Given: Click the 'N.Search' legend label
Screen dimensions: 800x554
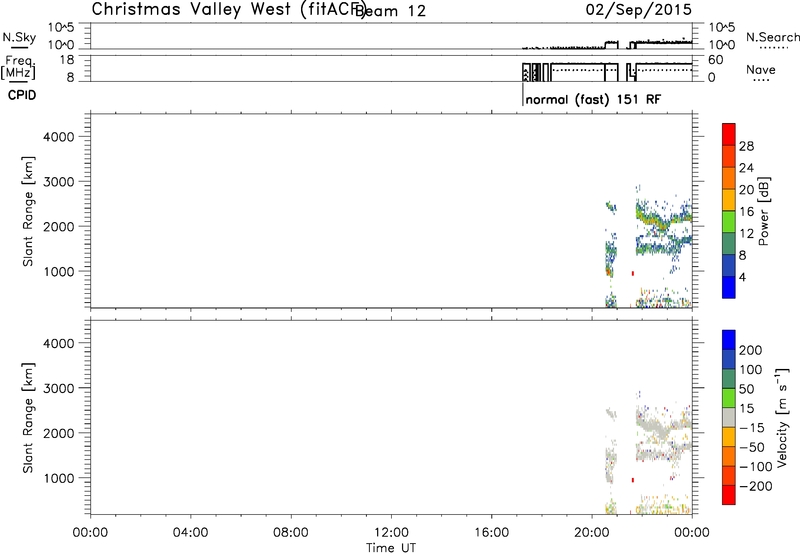Looking at the screenshot, I should coord(772,37).
